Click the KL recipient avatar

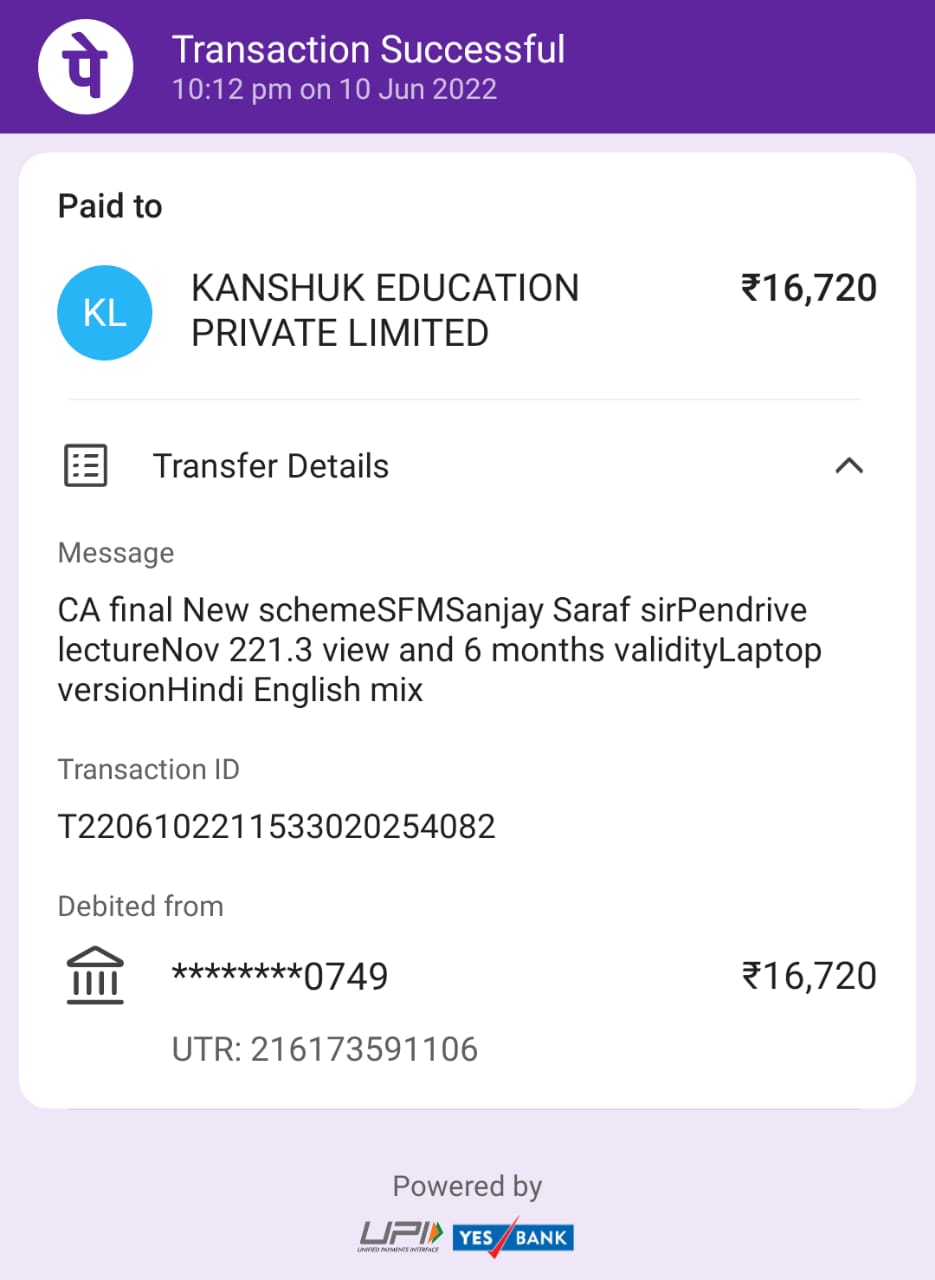105,312
